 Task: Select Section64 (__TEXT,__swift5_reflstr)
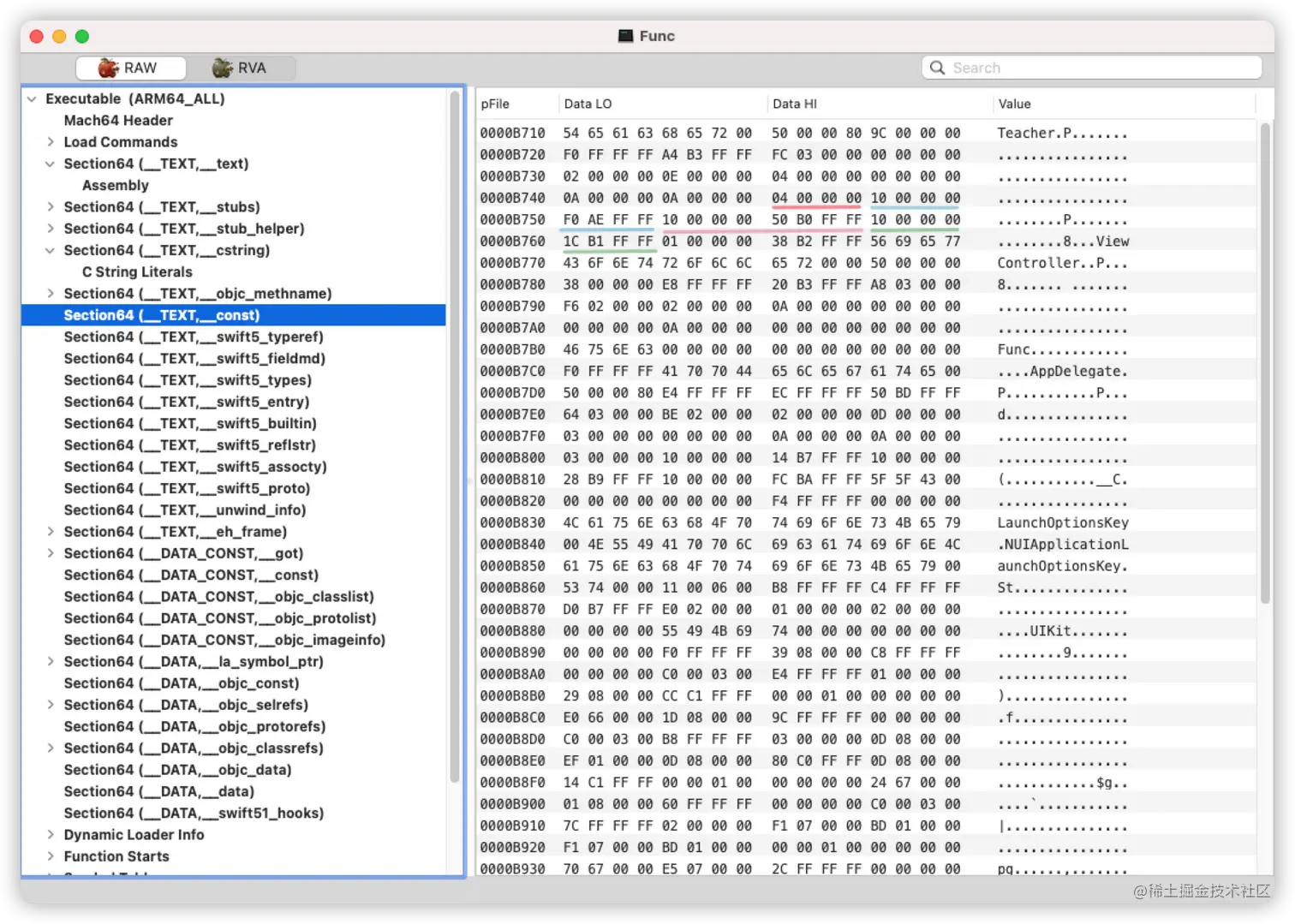point(190,445)
